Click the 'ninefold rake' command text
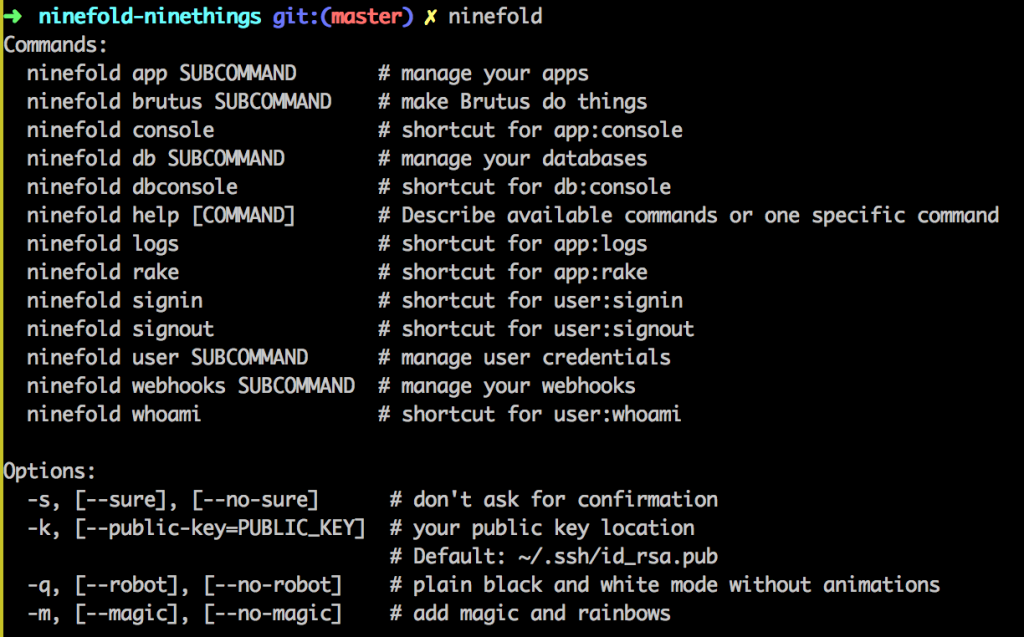1024x637 pixels. click(102, 272)
